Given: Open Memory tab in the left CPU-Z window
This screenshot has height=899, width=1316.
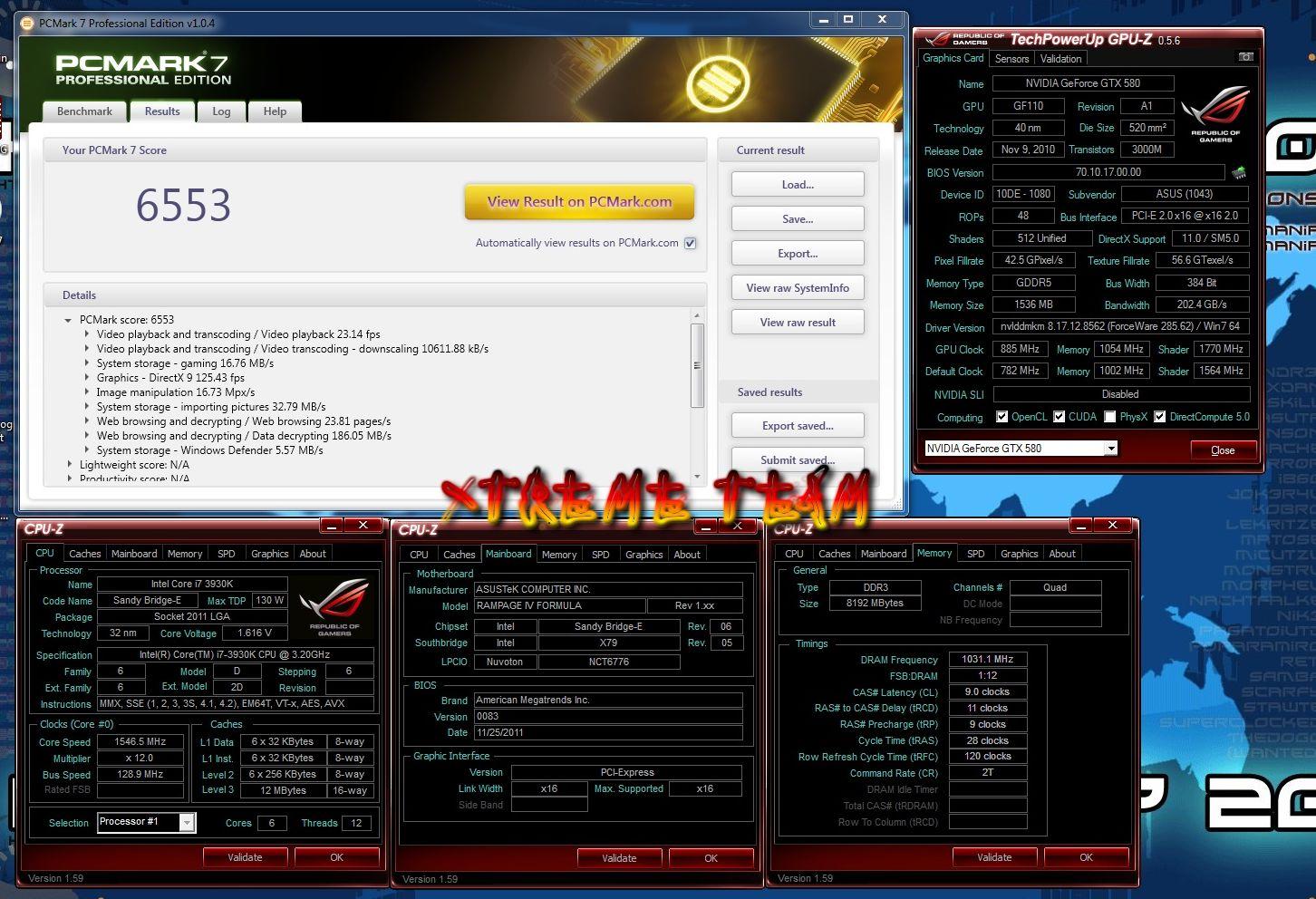Looking at the screenshot, I should point(185,554).
